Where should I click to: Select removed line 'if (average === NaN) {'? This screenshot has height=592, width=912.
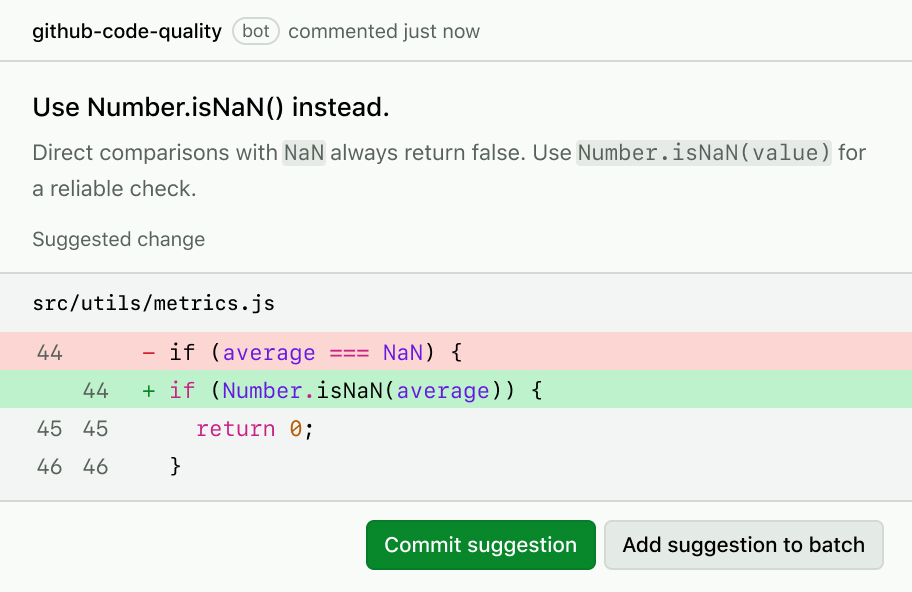pyautogui.click(x=456, y=352)
